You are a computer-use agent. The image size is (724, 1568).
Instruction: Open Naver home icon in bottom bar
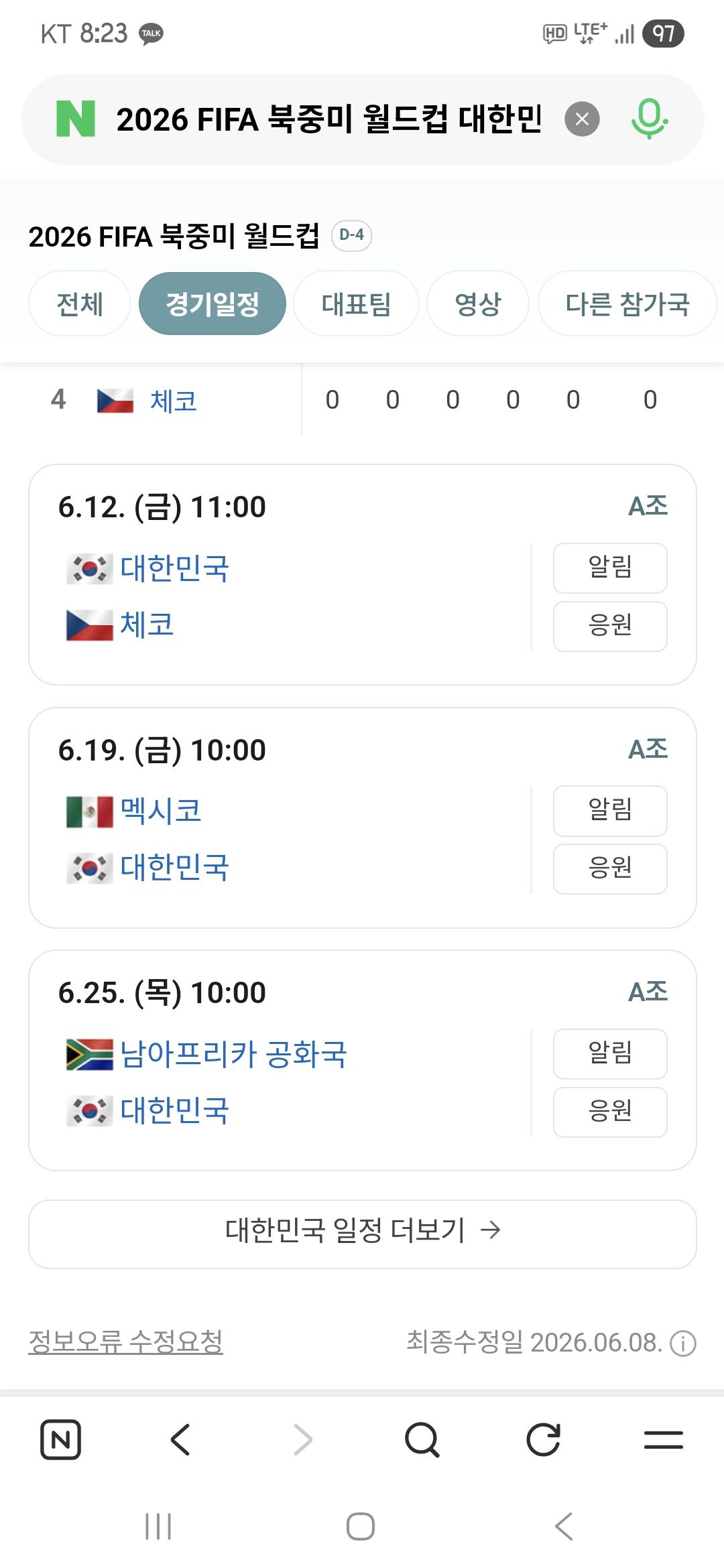point(60,1439)
